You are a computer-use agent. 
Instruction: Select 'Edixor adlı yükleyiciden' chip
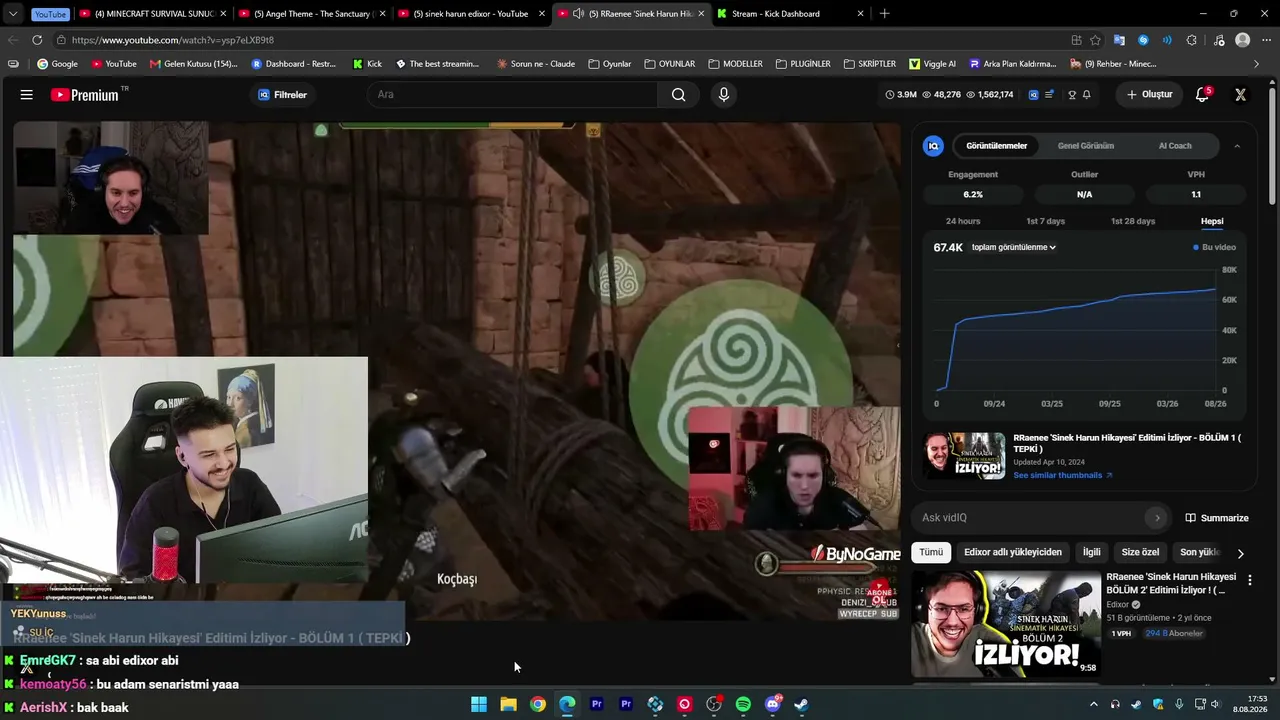(1013, 552)
